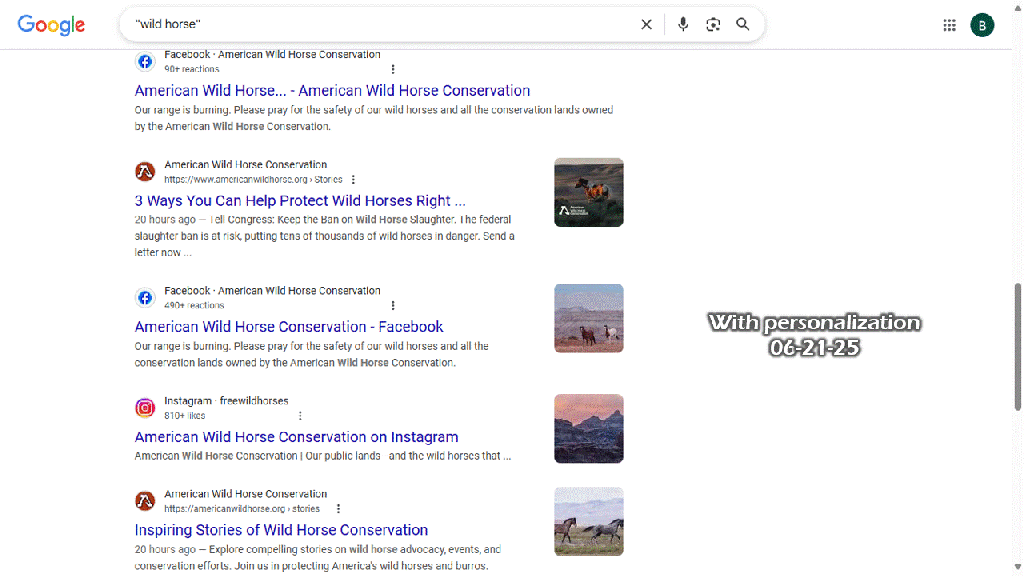Open '3 Ways You Can Help Protect Wild Horses' link

[300, 201]
